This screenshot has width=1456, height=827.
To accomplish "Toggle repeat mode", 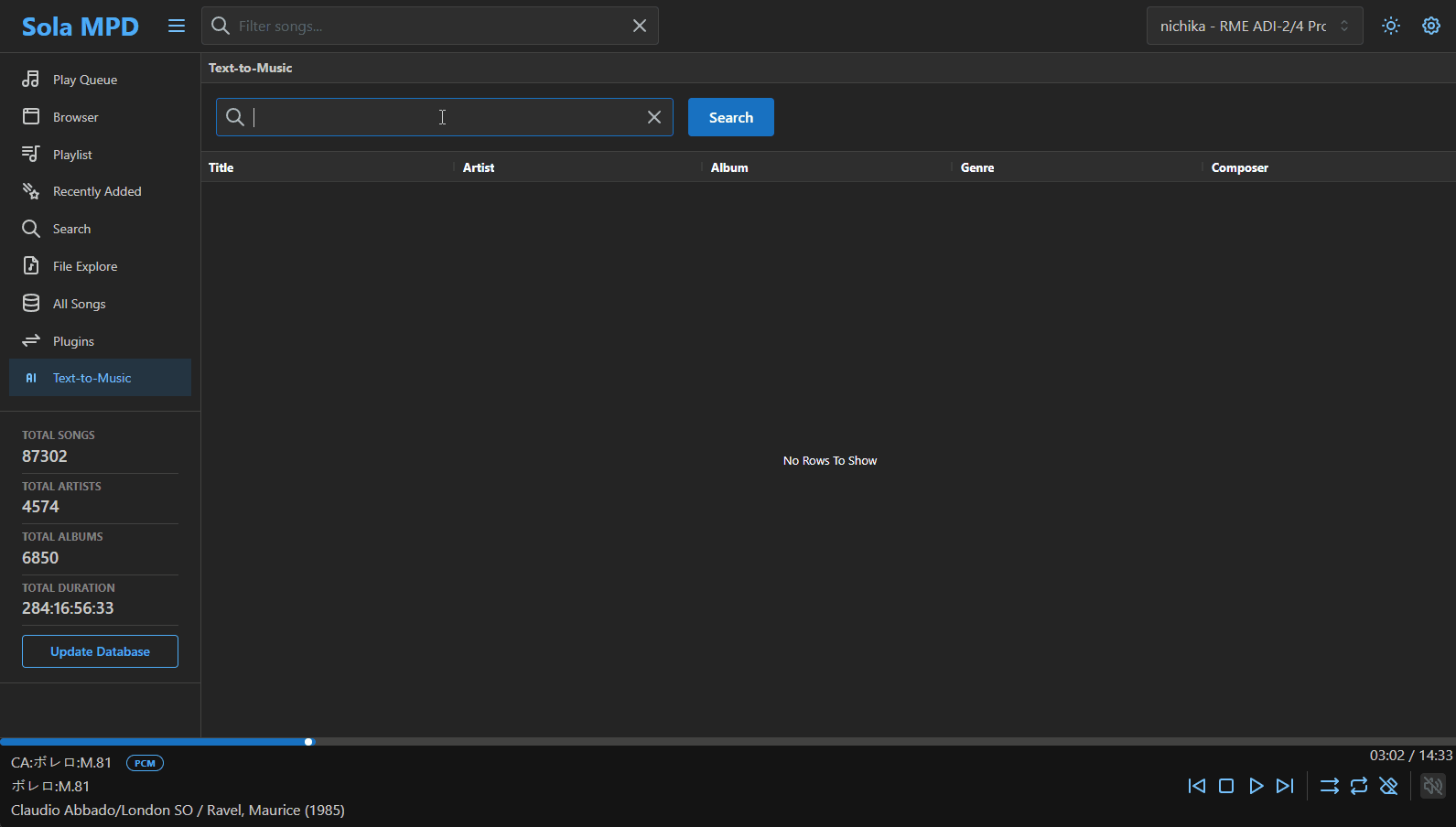I will point(1359,786).
